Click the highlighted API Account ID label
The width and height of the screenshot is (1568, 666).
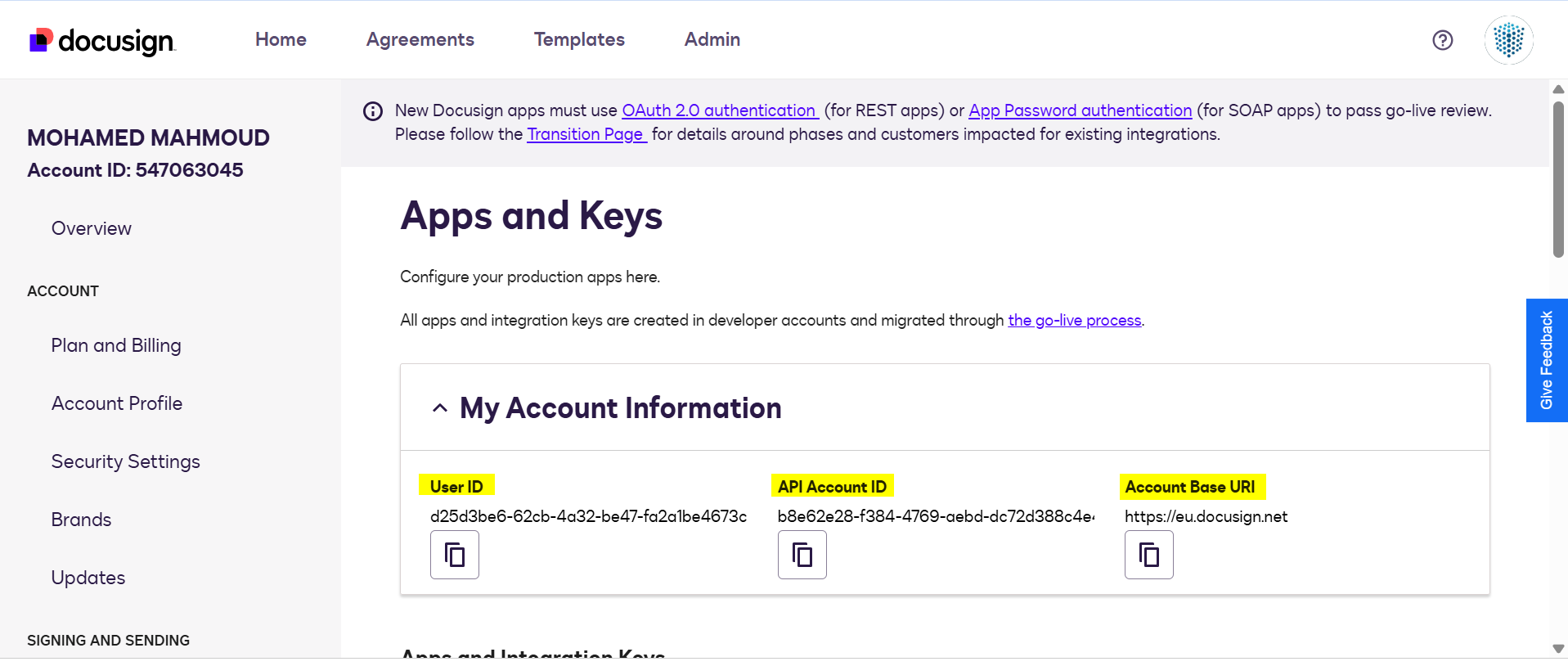coord(833,487)
